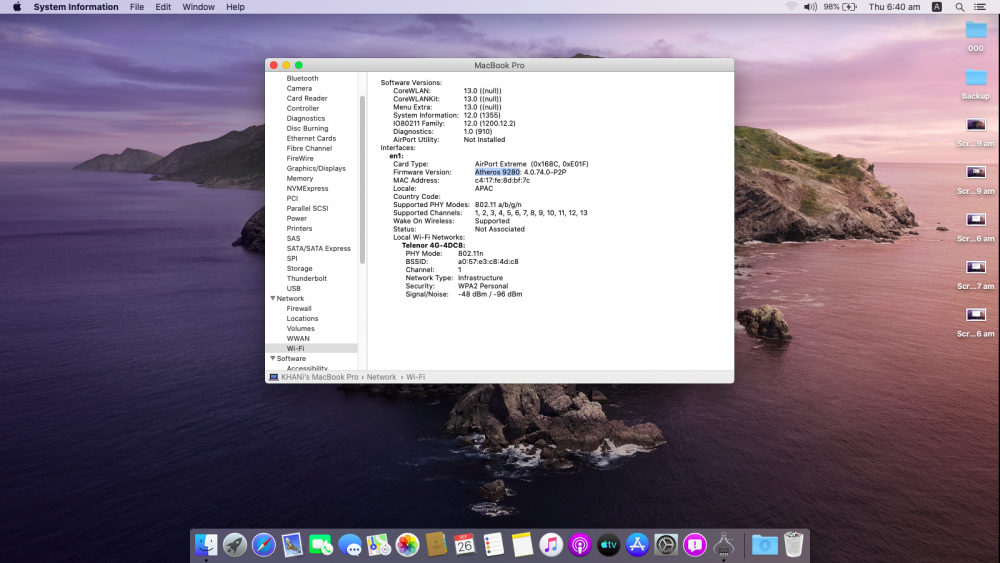Viewport: 1000px width, 563px height.
Task: Select SATA/SATA Express in sidebar
Action: [318, 249]
